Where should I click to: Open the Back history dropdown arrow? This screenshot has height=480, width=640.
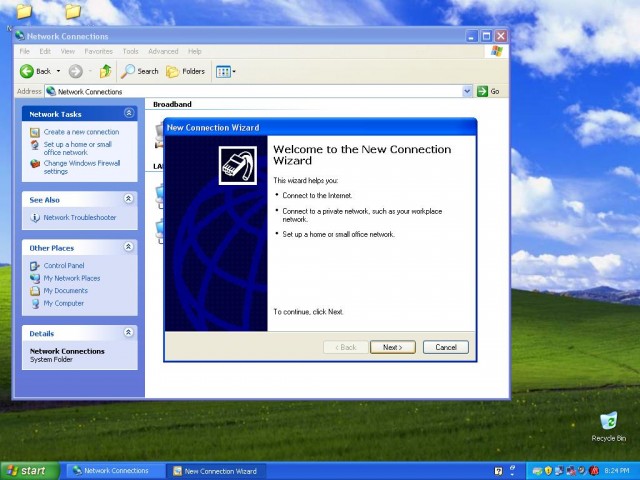[x=58, y=71]
